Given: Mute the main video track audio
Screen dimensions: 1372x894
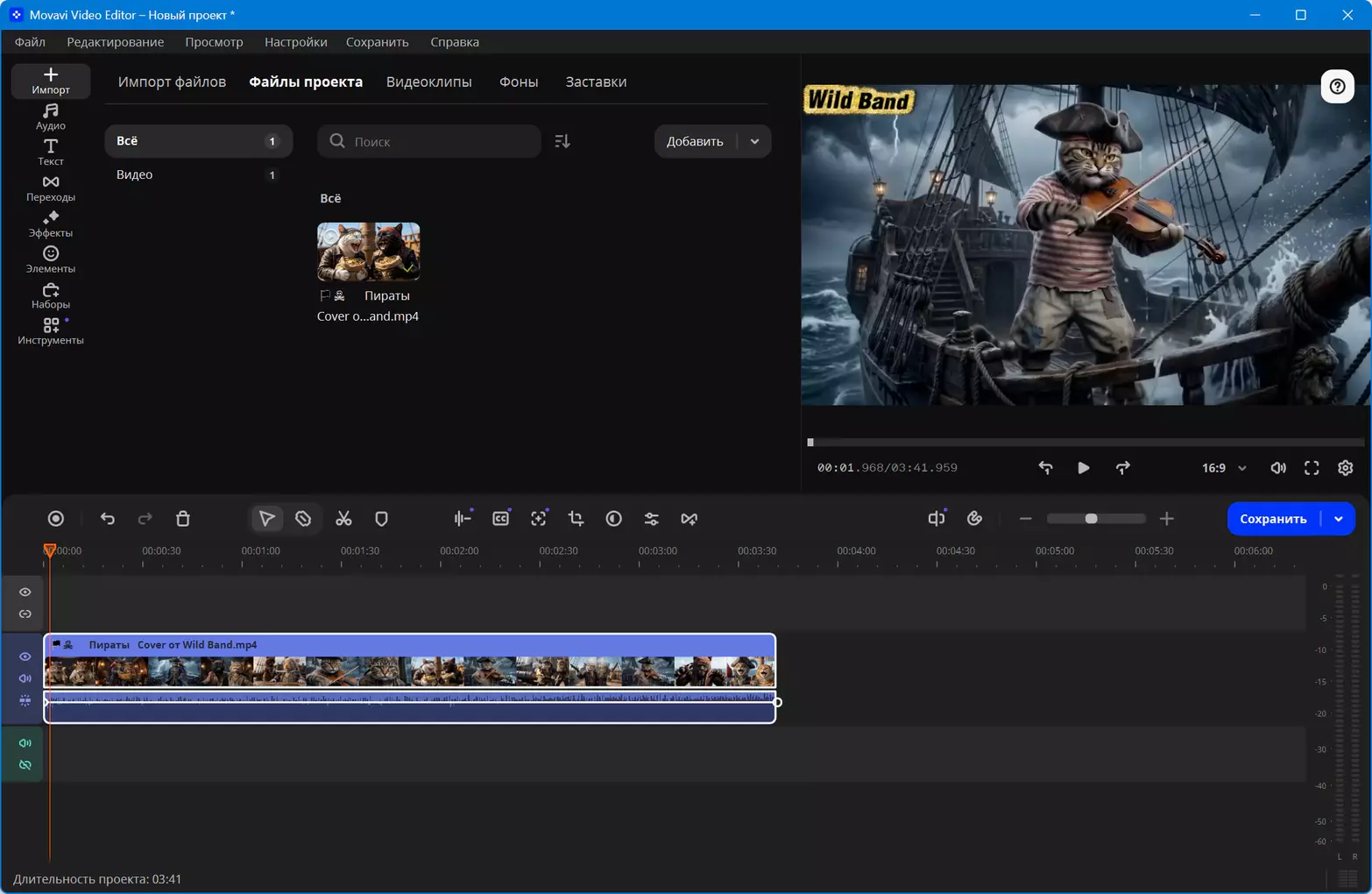Looking at the screenshot, I should (x=25, y=678).
